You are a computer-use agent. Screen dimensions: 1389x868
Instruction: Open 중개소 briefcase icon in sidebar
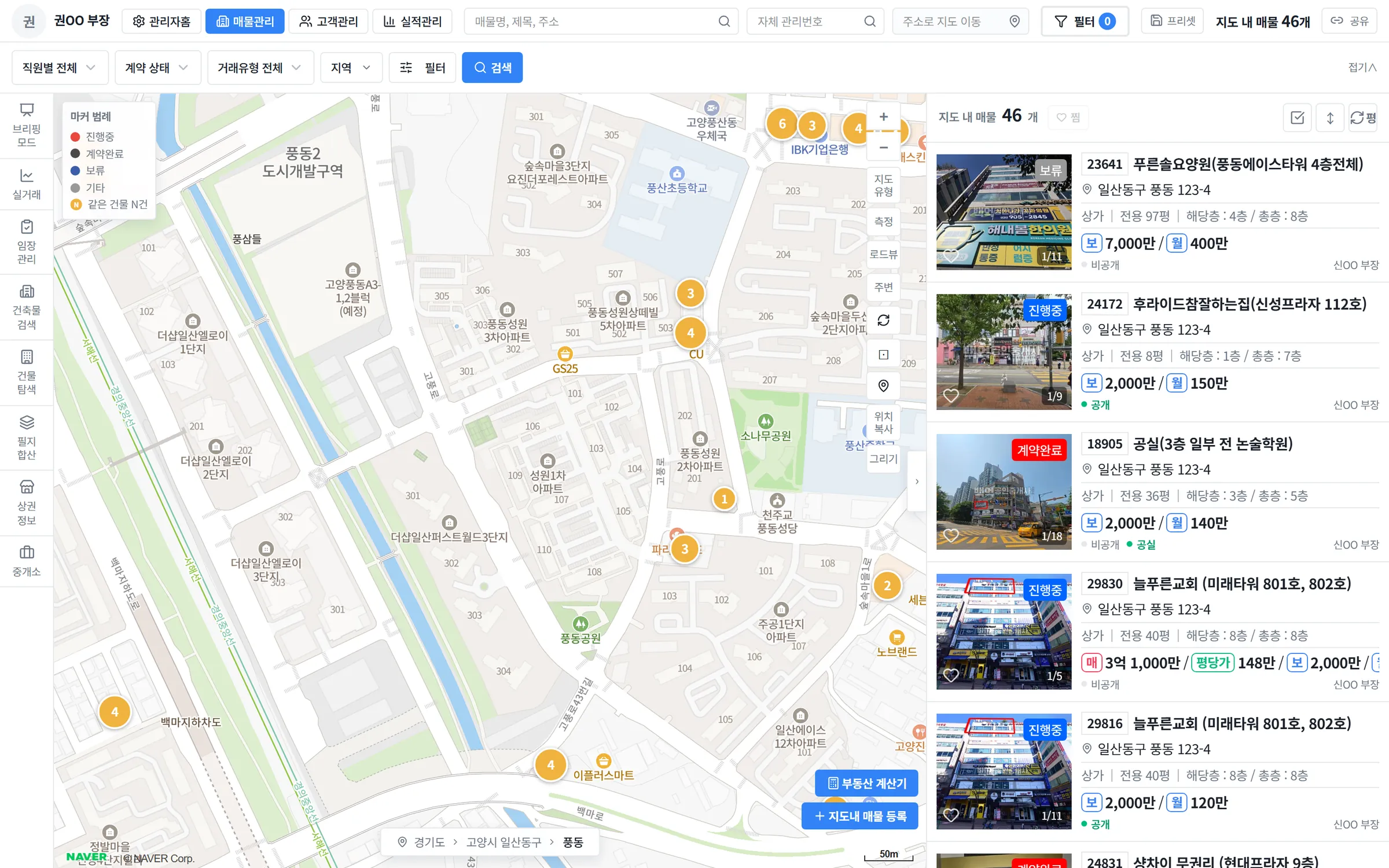27,560
